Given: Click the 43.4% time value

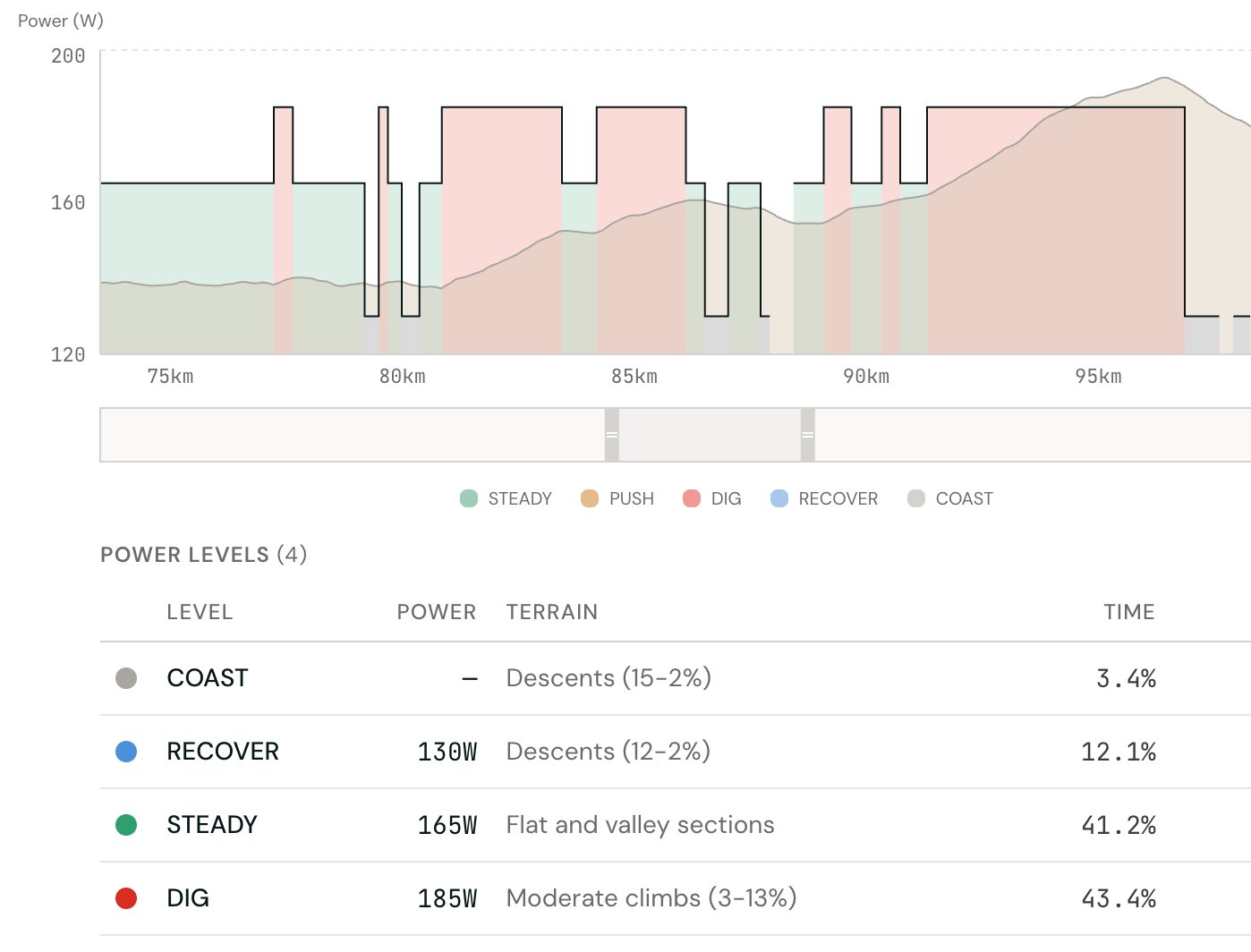Looking at the screenshot, I should click(x=1119, y=898).
